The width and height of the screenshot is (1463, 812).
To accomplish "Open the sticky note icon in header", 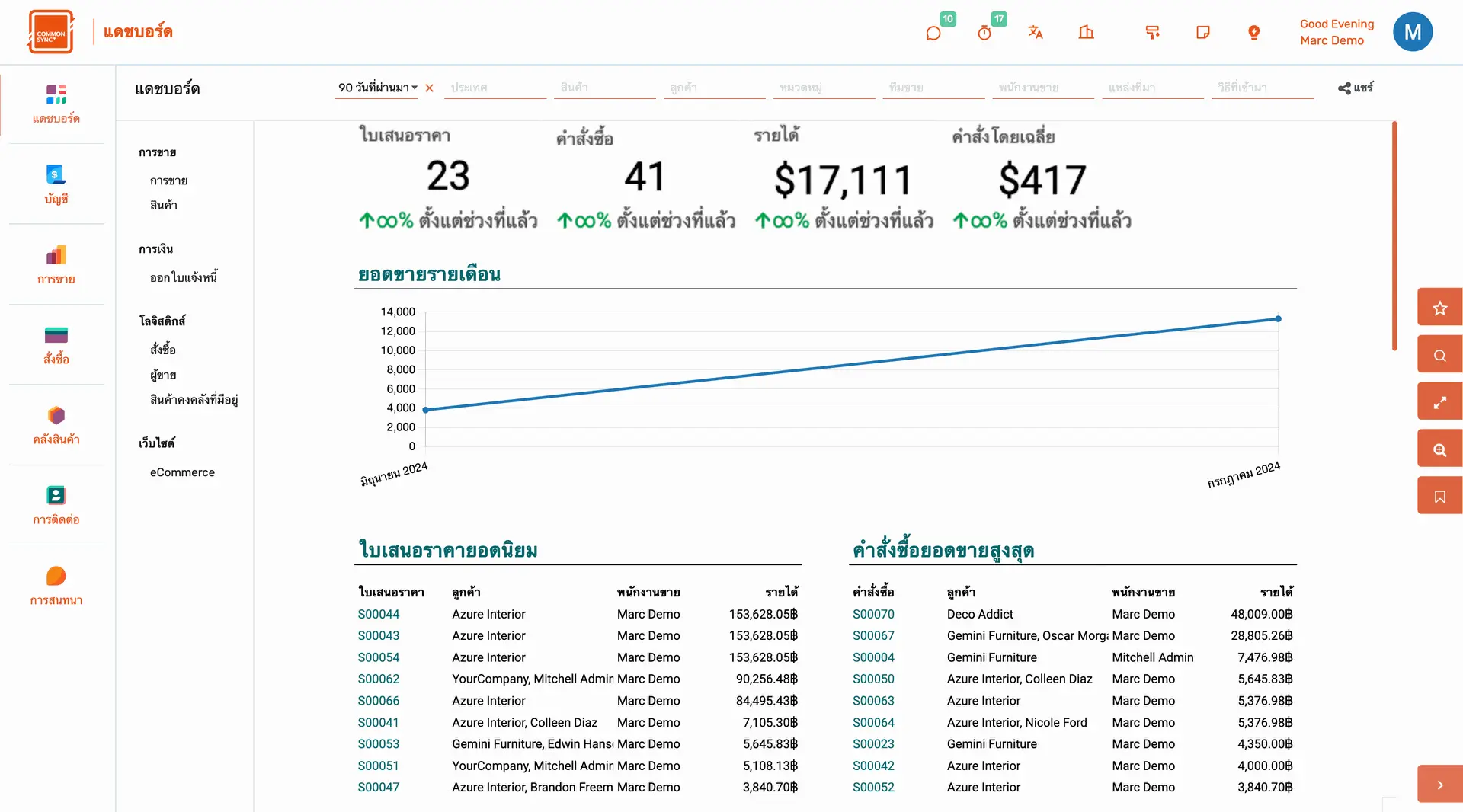I will [1203, 32].
